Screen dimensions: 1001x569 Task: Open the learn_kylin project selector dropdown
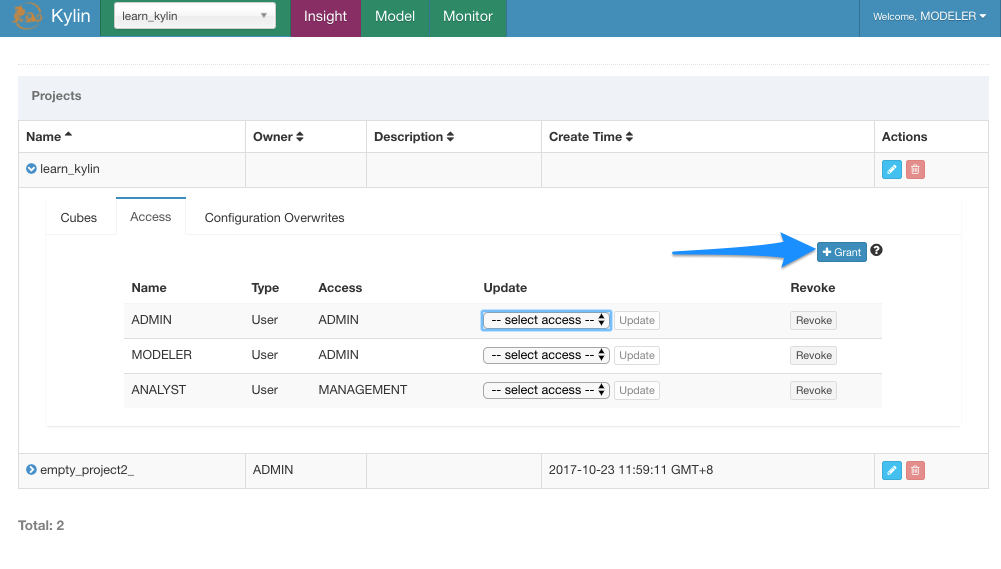tap(195, 16)
